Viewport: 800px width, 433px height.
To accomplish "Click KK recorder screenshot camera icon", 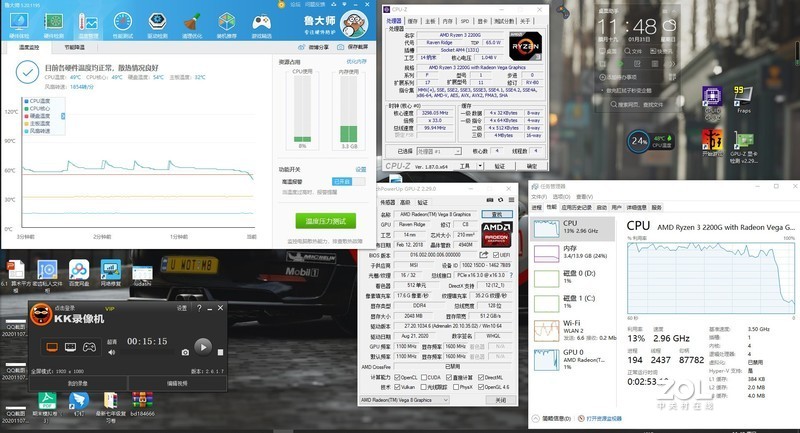I will coord(185,352).
